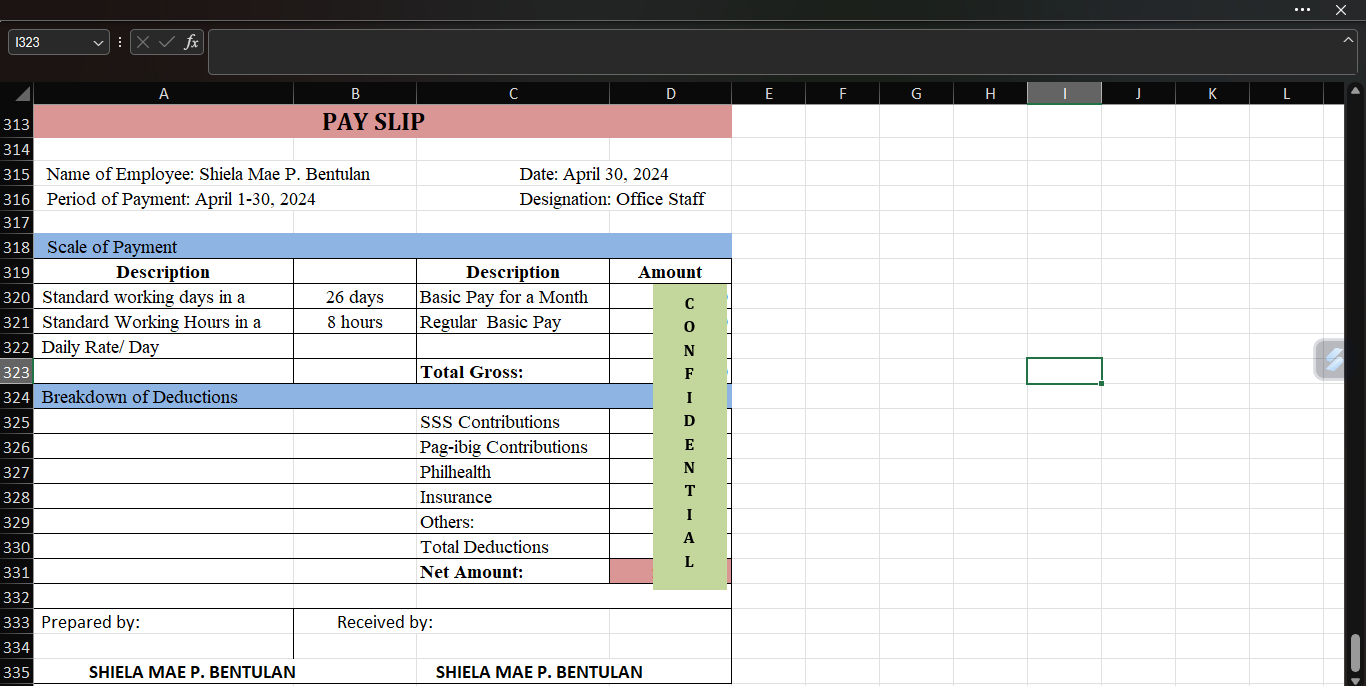Click the Pag-ibig Contributions cell
Viewport: 1366px width, 686px height.
tap(513, 447)
